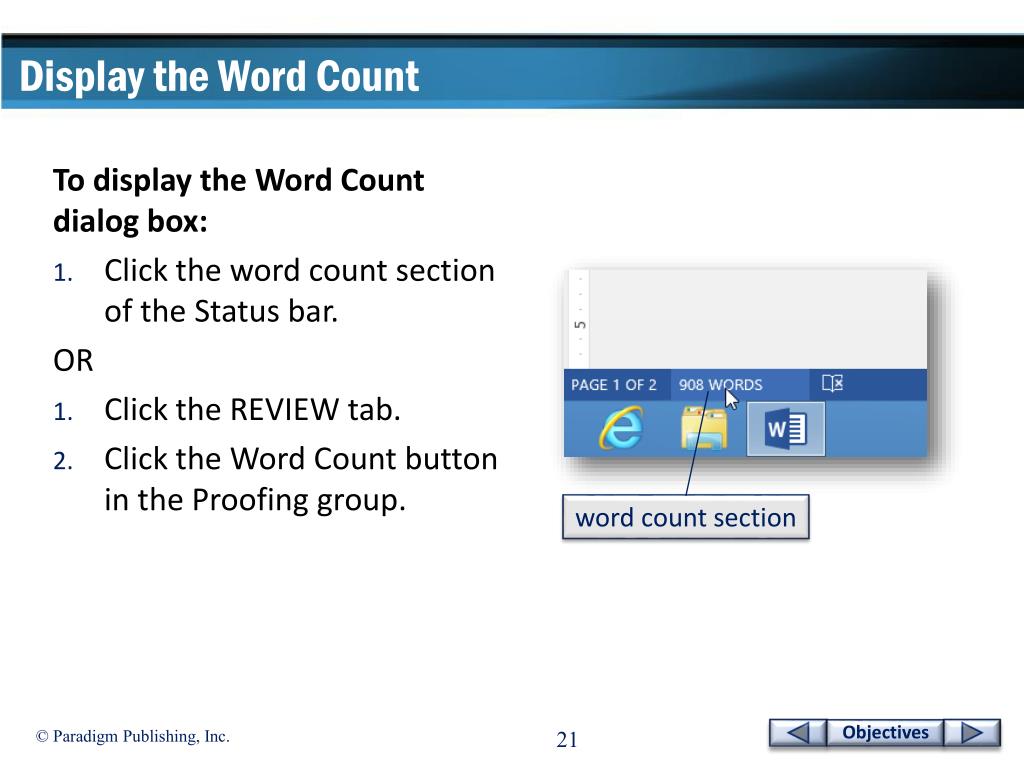Go to previous slide arrow button

(x=797, y=733)
